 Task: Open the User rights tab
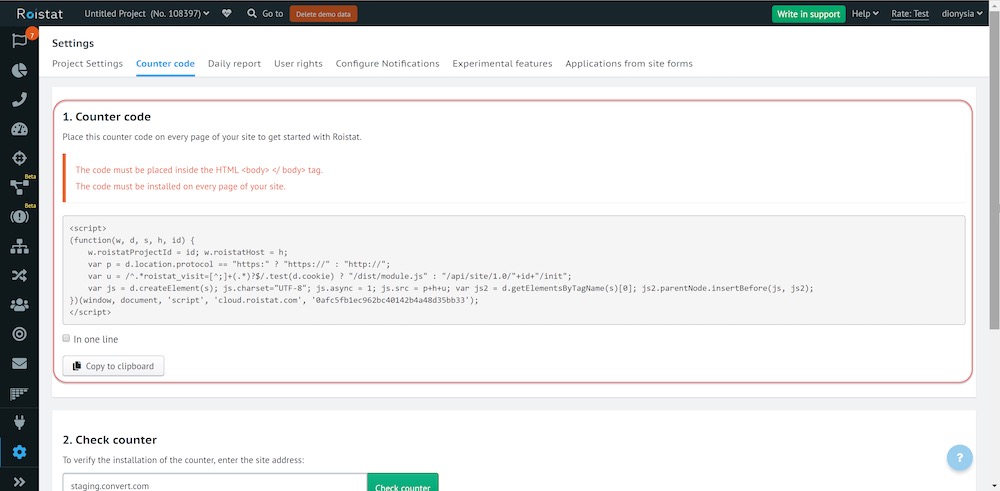(298, 64)
